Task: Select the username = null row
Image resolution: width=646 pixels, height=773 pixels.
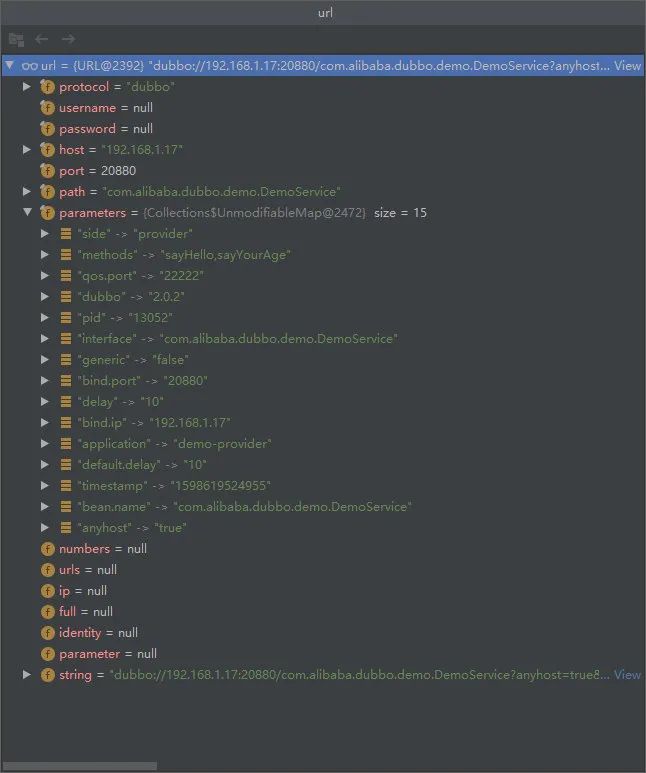Action: 323,108
